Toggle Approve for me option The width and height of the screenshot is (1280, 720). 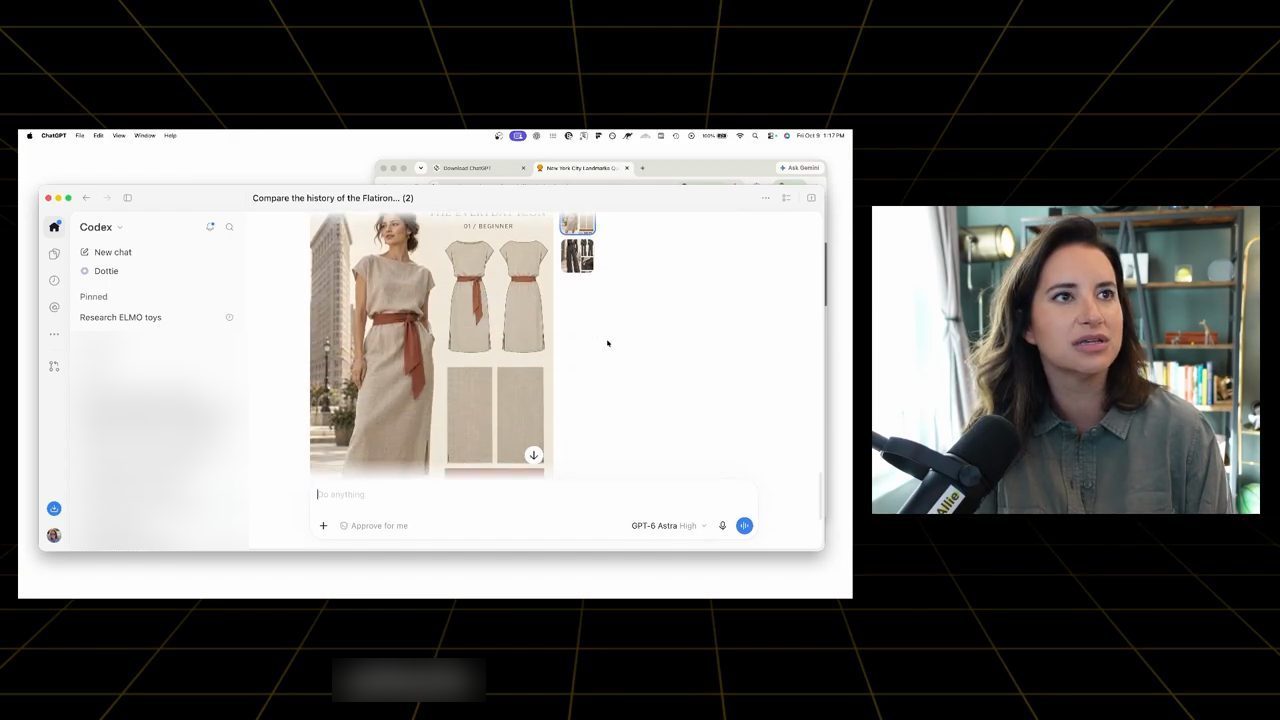373,525
